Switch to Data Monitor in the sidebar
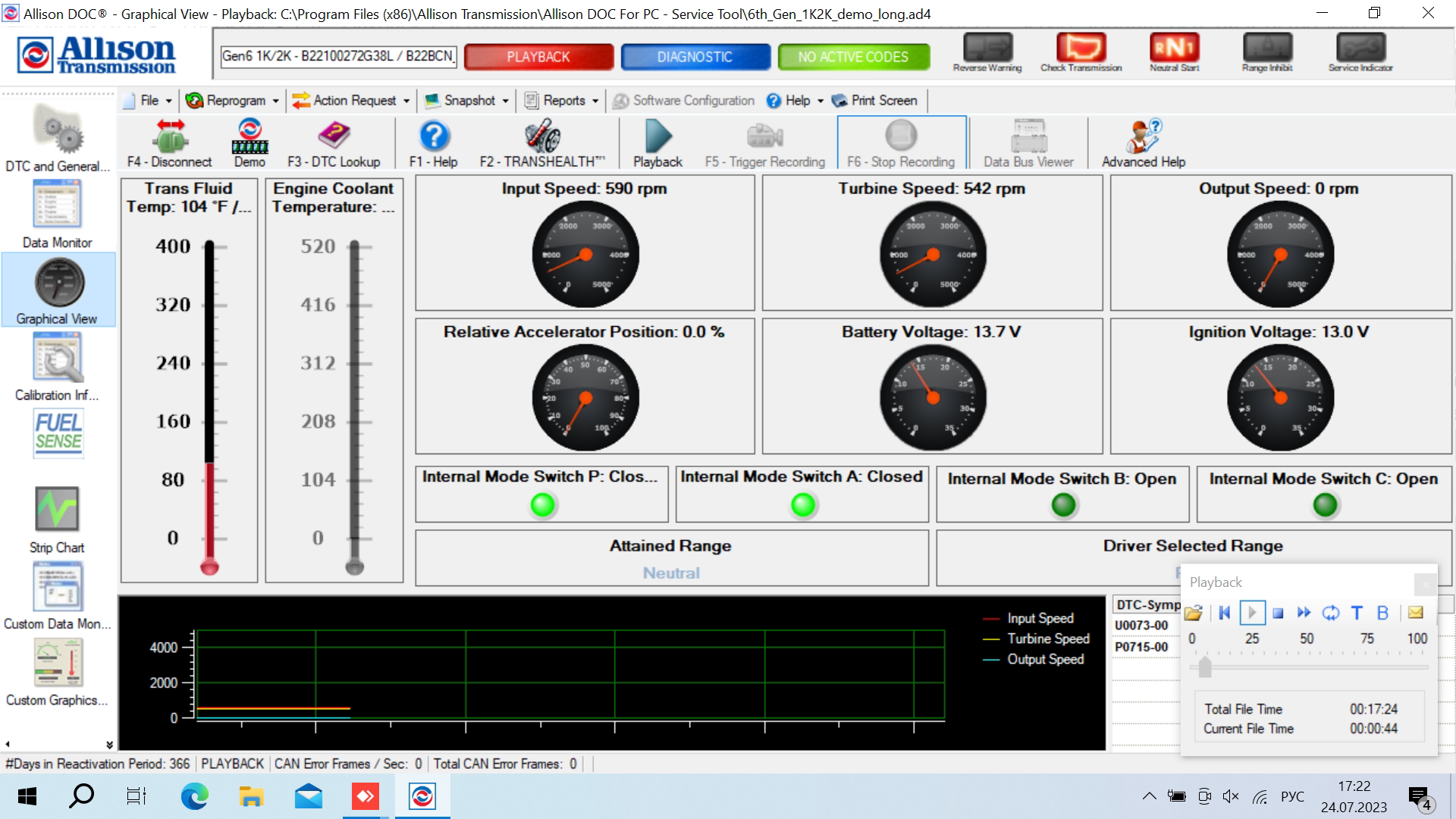 click(x=57, y=212)
